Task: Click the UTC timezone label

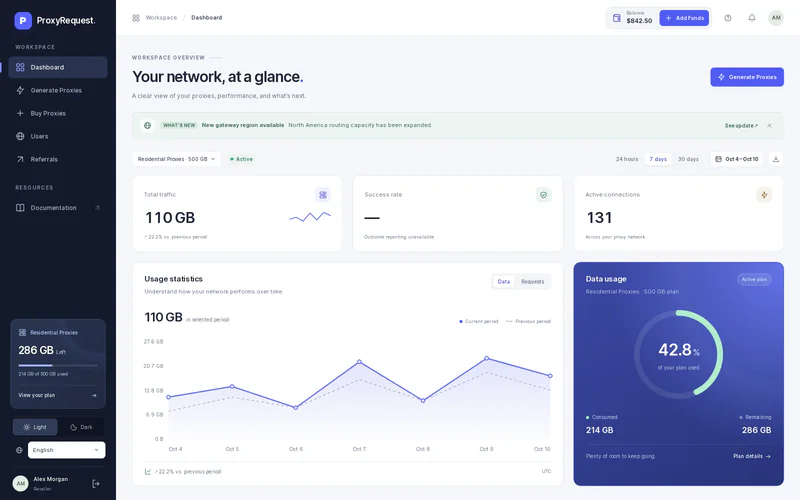Action: [x=546, y=472]
